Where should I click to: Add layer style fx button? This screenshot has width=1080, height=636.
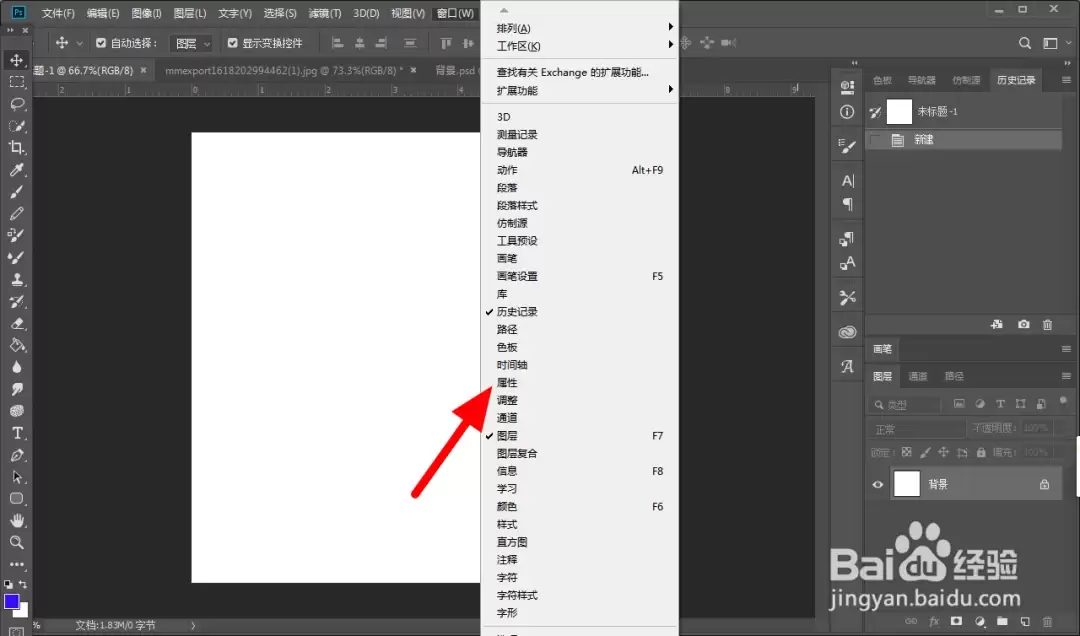click(x=934, y=621)
